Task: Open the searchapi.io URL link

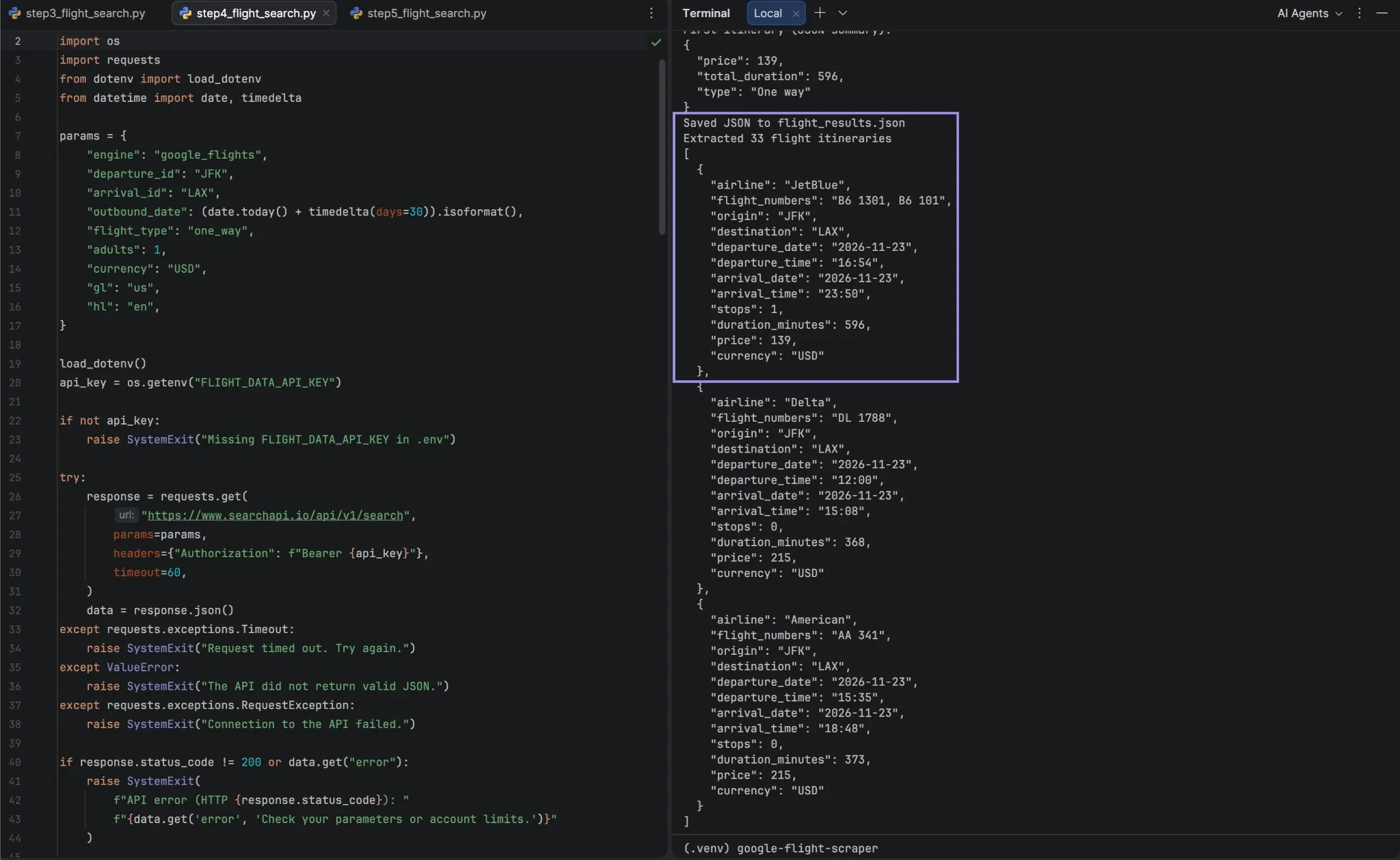Action: (275, 515)
